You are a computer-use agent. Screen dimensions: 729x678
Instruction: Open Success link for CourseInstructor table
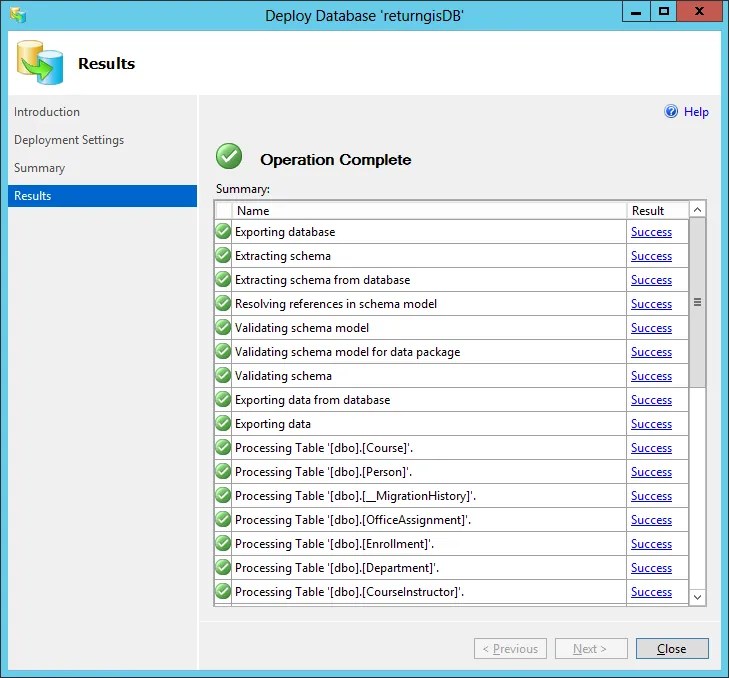click(x=651, y=592)
